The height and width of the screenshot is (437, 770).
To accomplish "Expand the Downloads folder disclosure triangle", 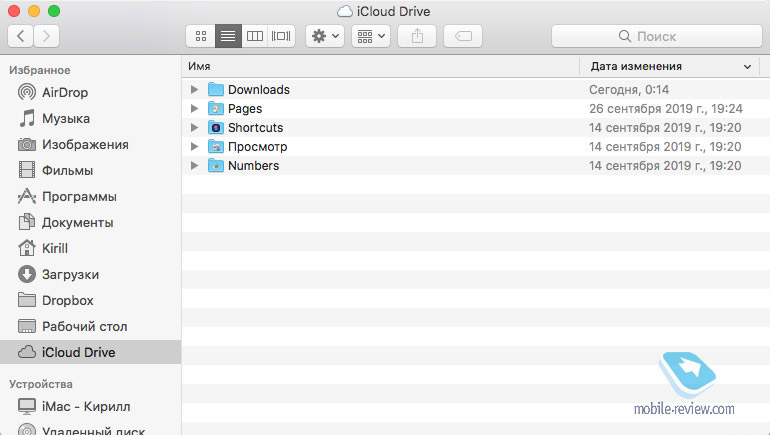I will pyautogui.click(x=194, y=89).
